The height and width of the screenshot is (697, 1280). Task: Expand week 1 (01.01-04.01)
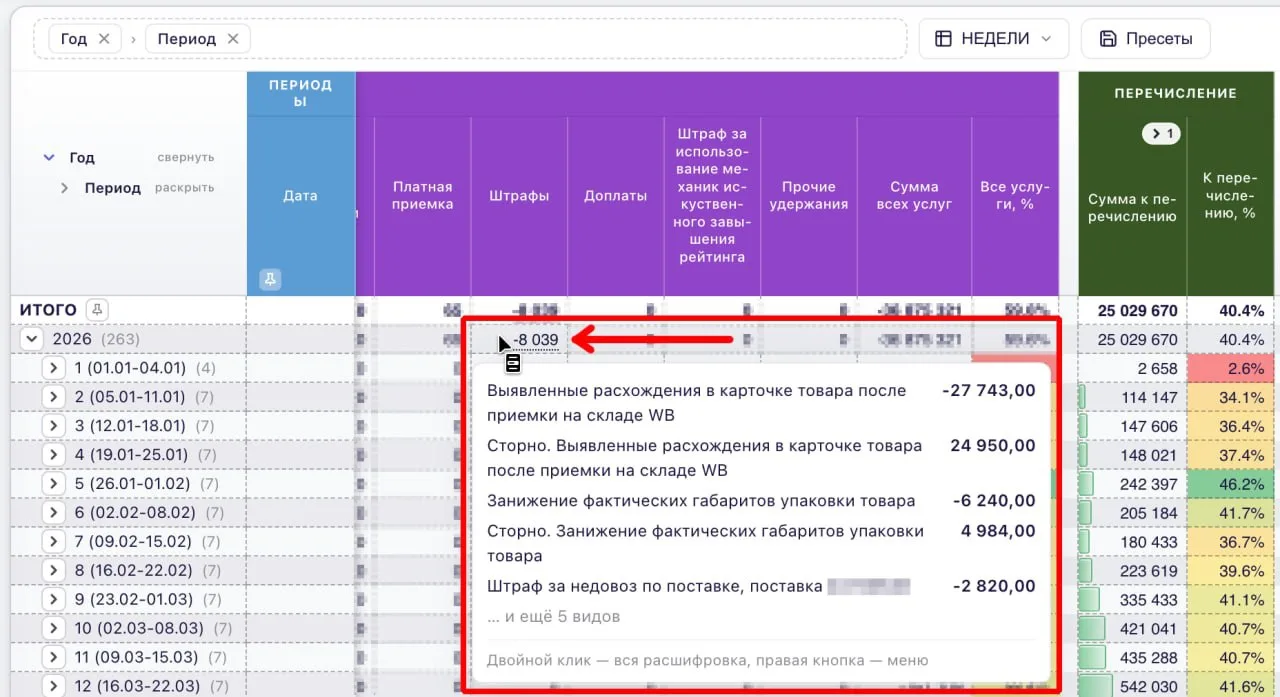coord(53,368)
